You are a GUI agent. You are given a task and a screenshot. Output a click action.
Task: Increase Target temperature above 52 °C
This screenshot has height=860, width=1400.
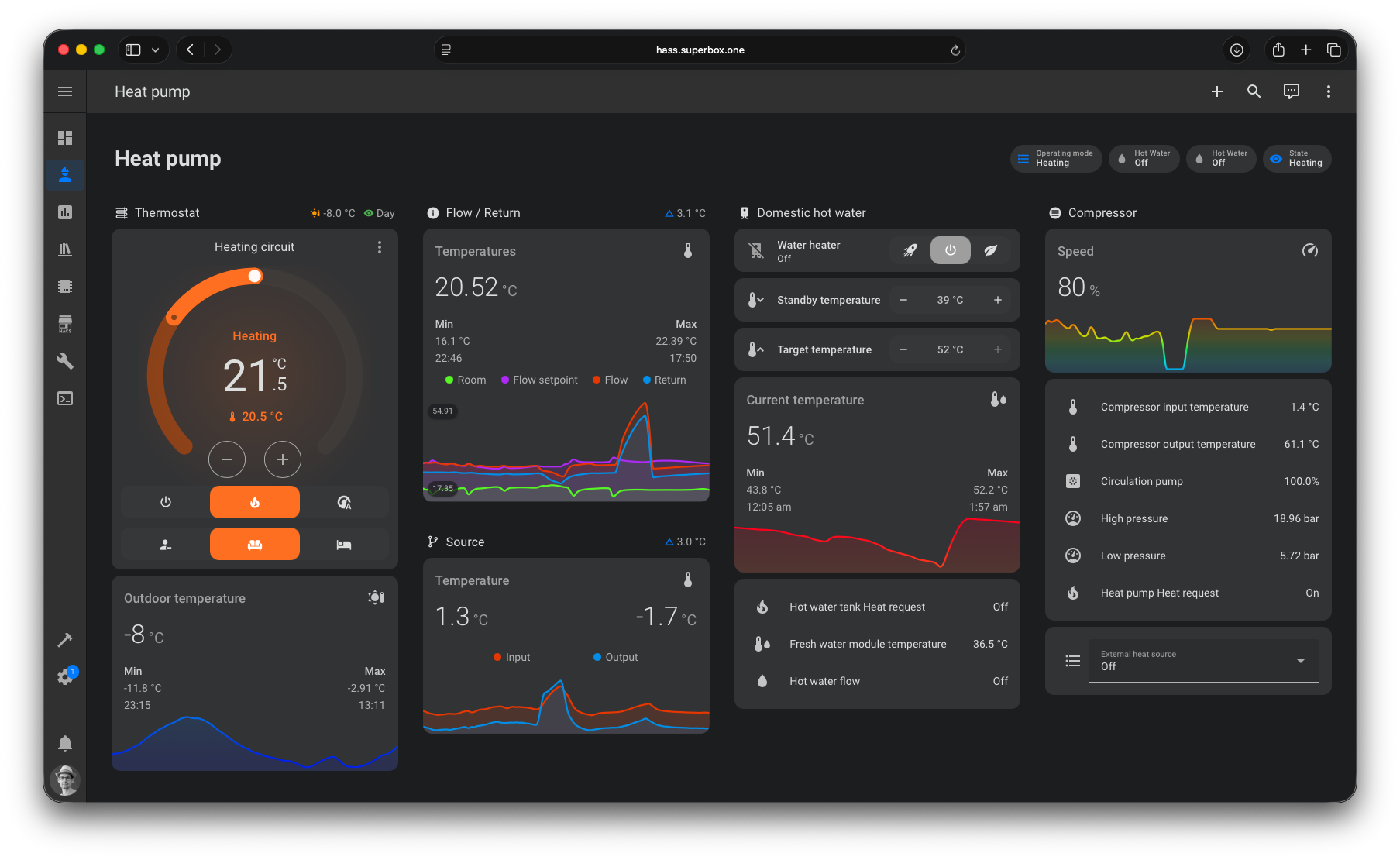[x=998, y=349]
